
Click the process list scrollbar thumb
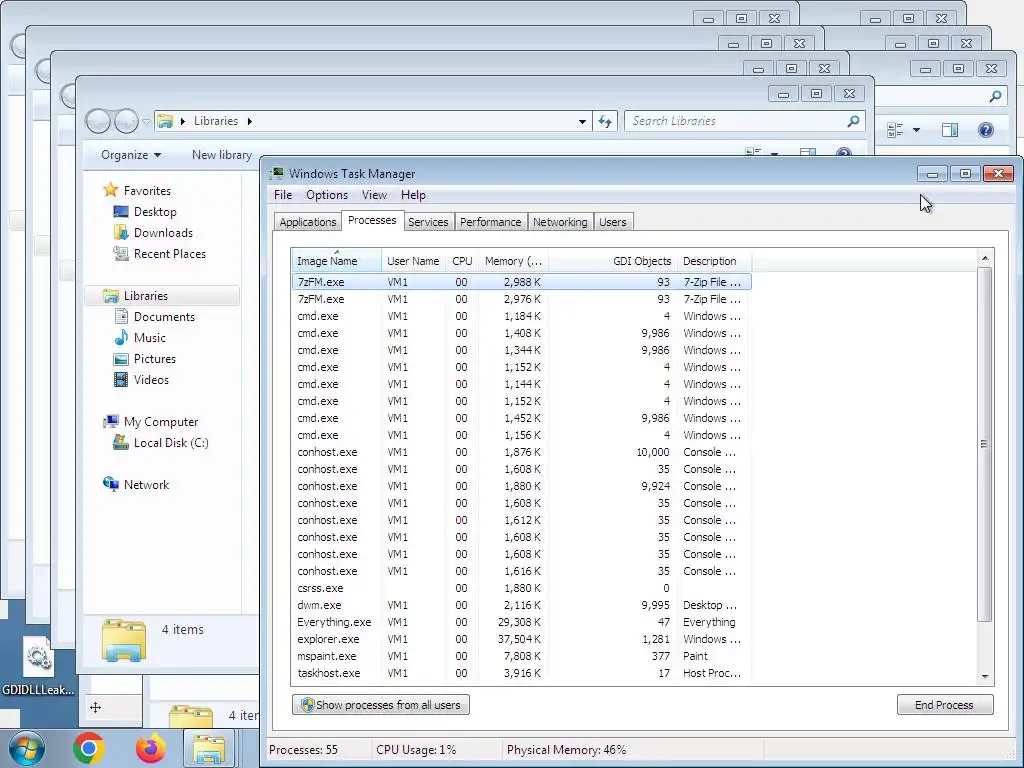[x=985, y=444]
